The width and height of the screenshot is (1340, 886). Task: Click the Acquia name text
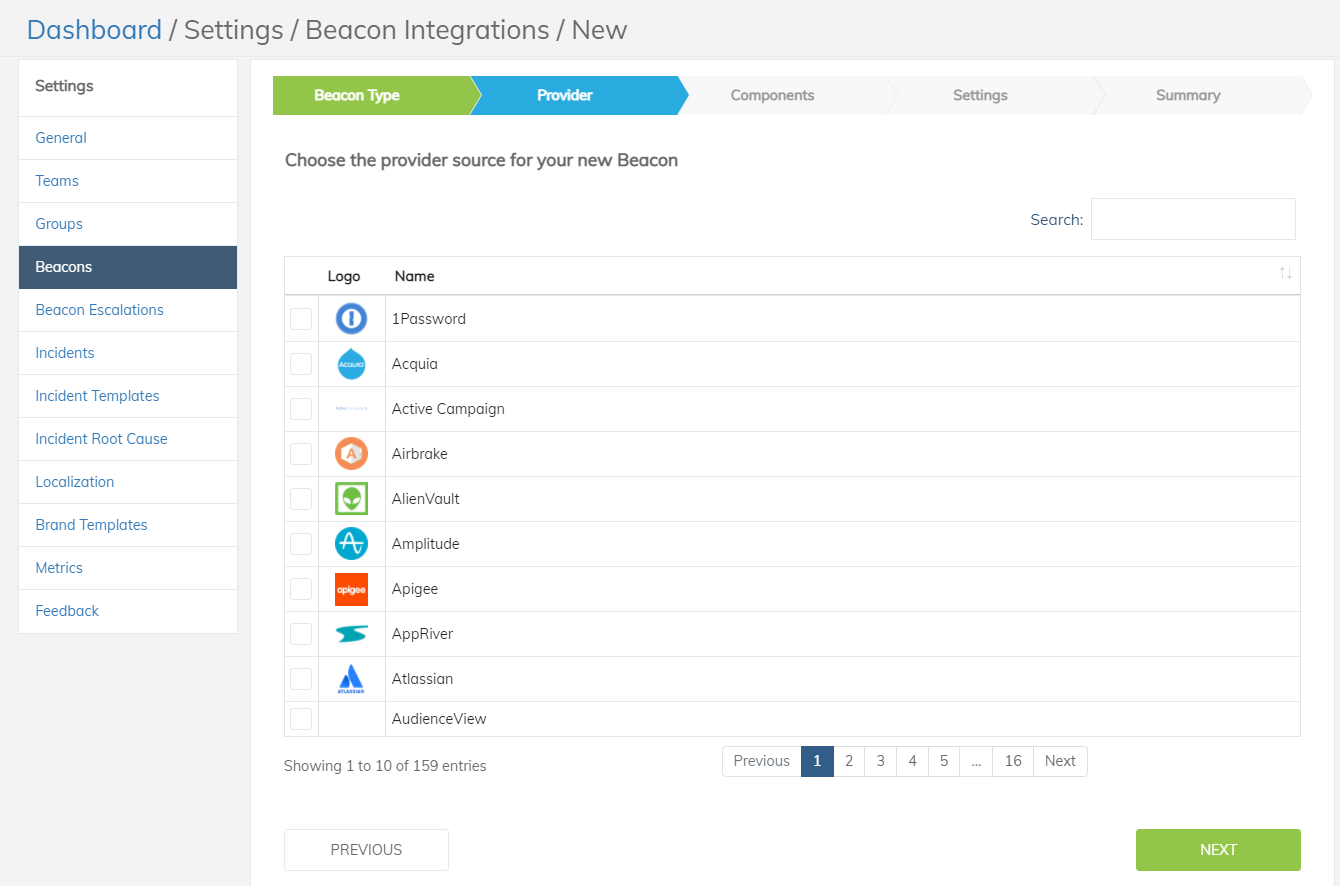click(415, 364)
